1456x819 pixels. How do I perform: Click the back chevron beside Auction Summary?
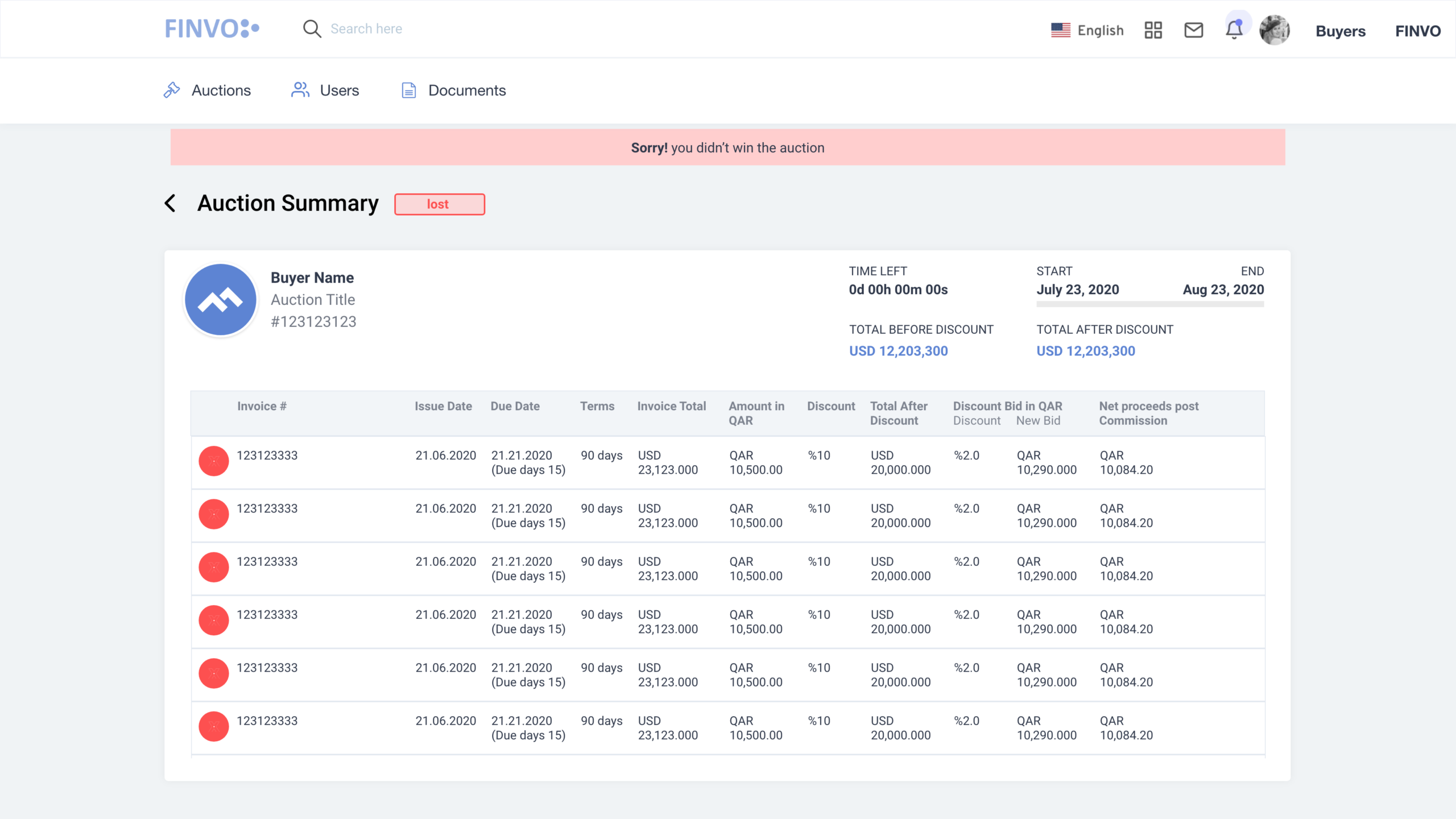169,203
